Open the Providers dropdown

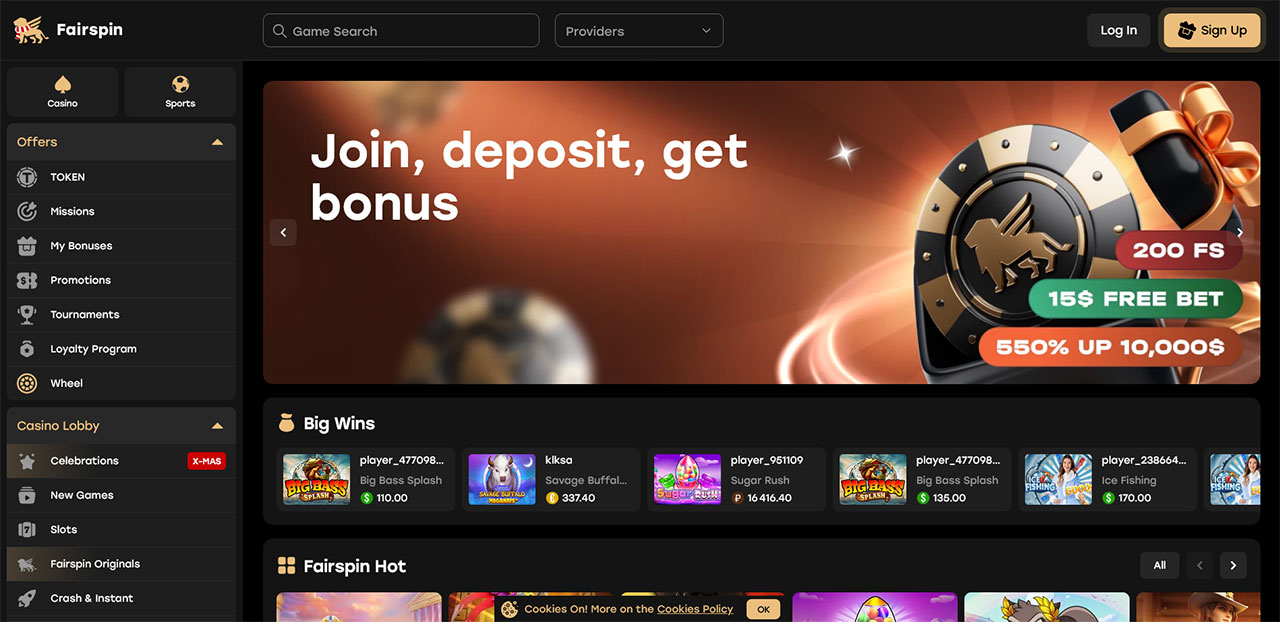click(x=639, y=31)
